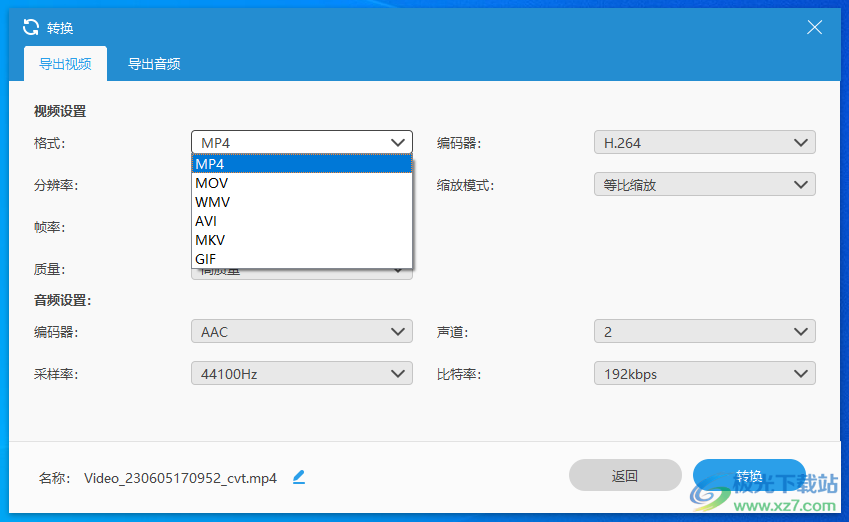Click the 质量 label
The width and height of the screenshot is (849, 522).
click(x=49, y=269)
